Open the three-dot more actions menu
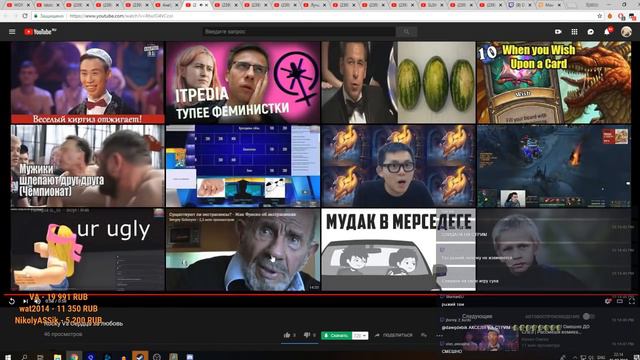 [439, 335]
